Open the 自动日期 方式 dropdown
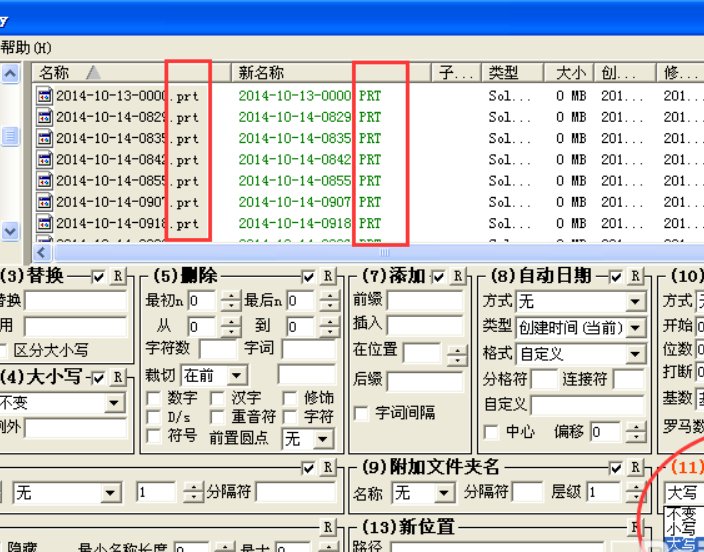This screenshot has width=704, height=552. point(635,301)
